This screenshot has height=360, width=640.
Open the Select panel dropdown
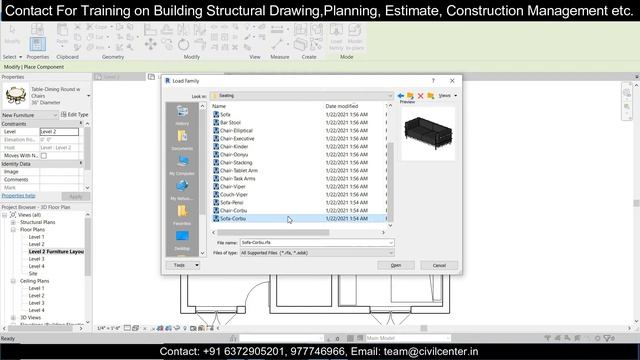(x=12, y=57)
